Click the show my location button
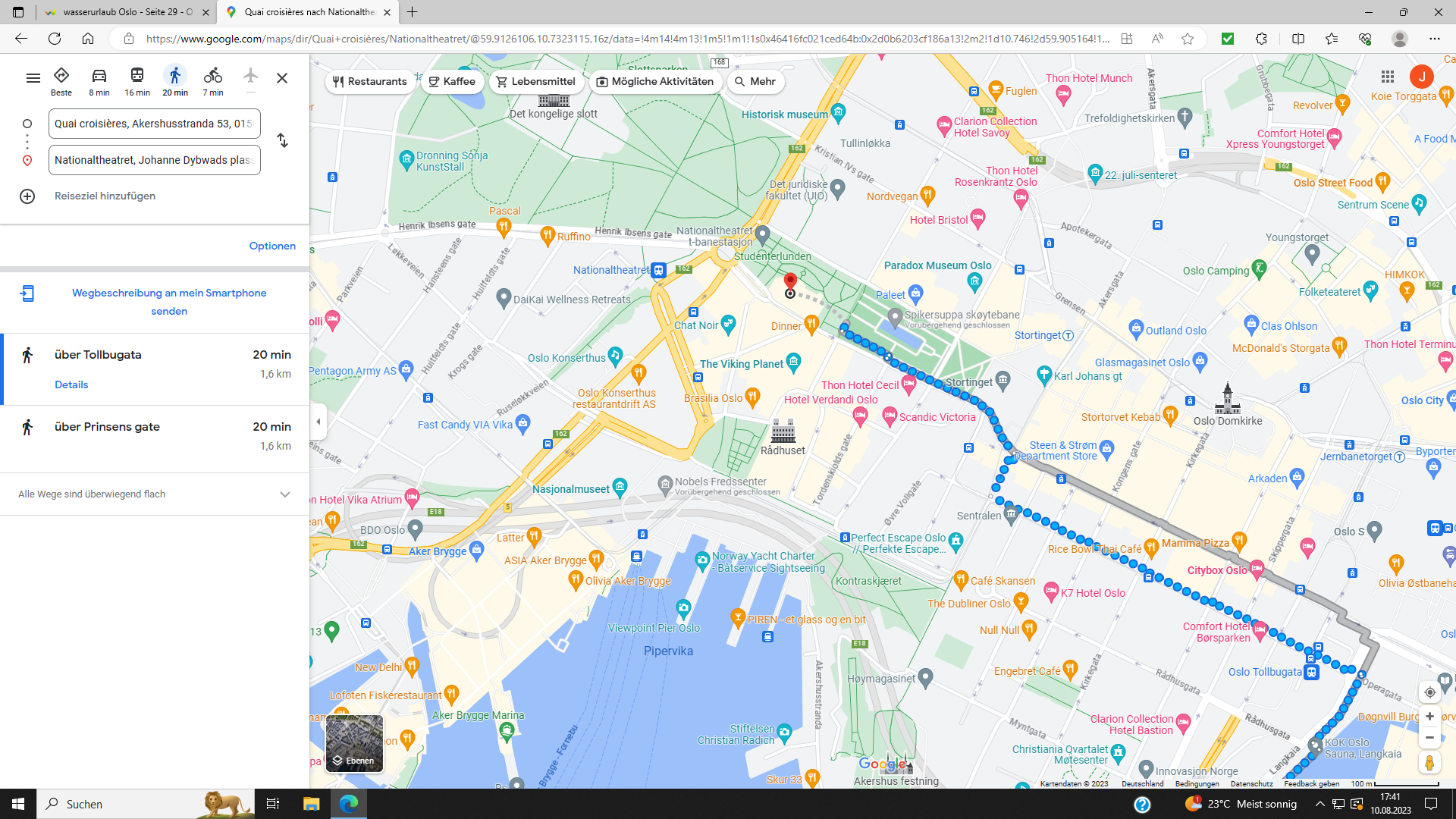Viewport: 1456px width, 819px height. tap(1429, 692)
